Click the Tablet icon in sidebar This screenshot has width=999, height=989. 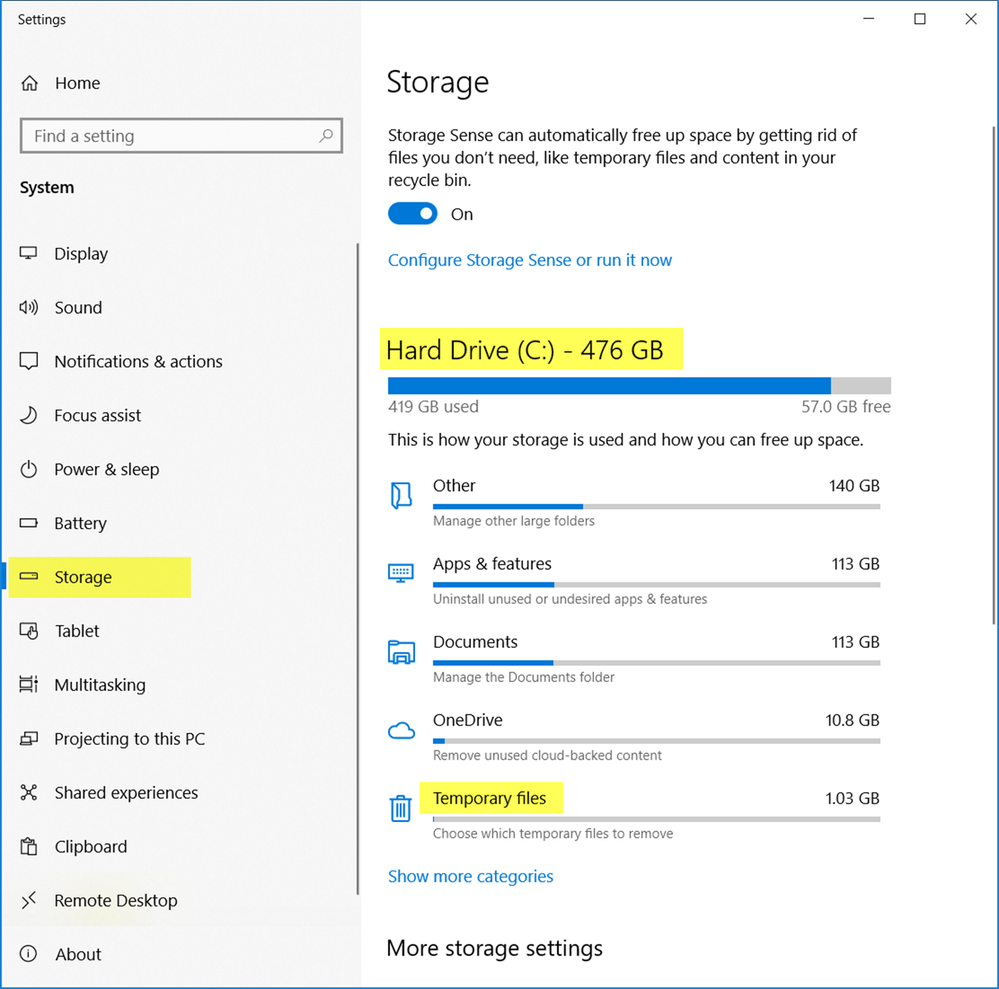pos(29,631)
